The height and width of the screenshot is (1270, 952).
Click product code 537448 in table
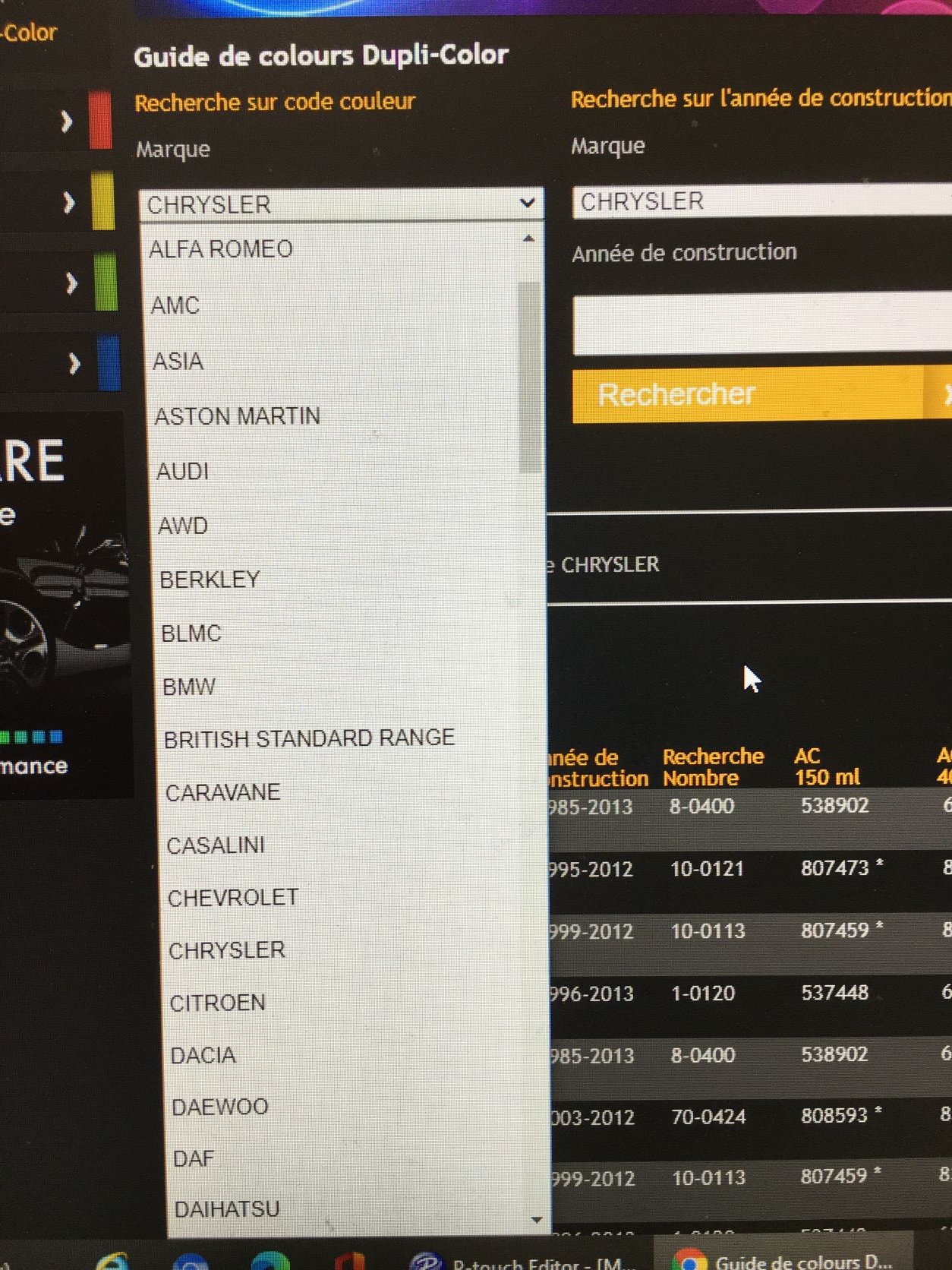(835, 993)
